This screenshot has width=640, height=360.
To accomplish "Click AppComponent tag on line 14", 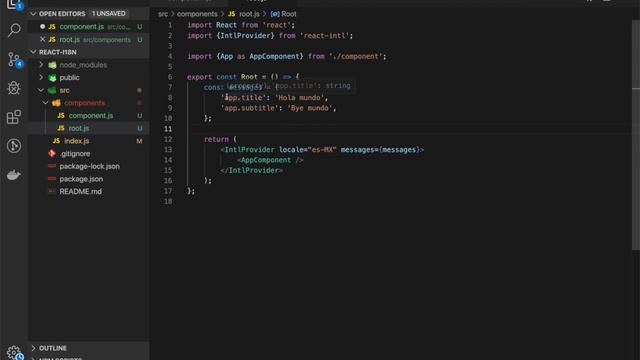I will pyautogui.click(x=266, y=160).
